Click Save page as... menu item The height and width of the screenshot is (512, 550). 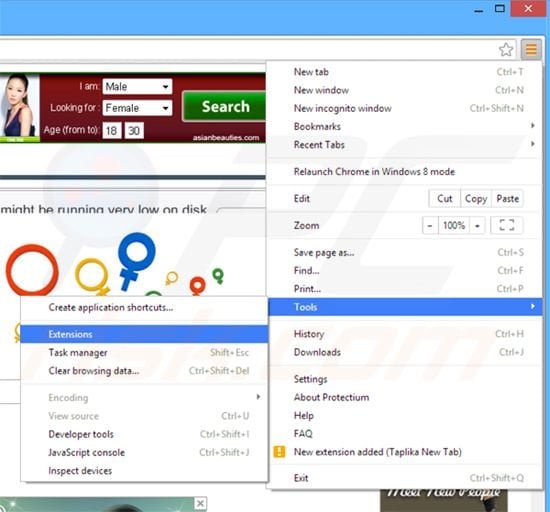(x=404, y=252)
